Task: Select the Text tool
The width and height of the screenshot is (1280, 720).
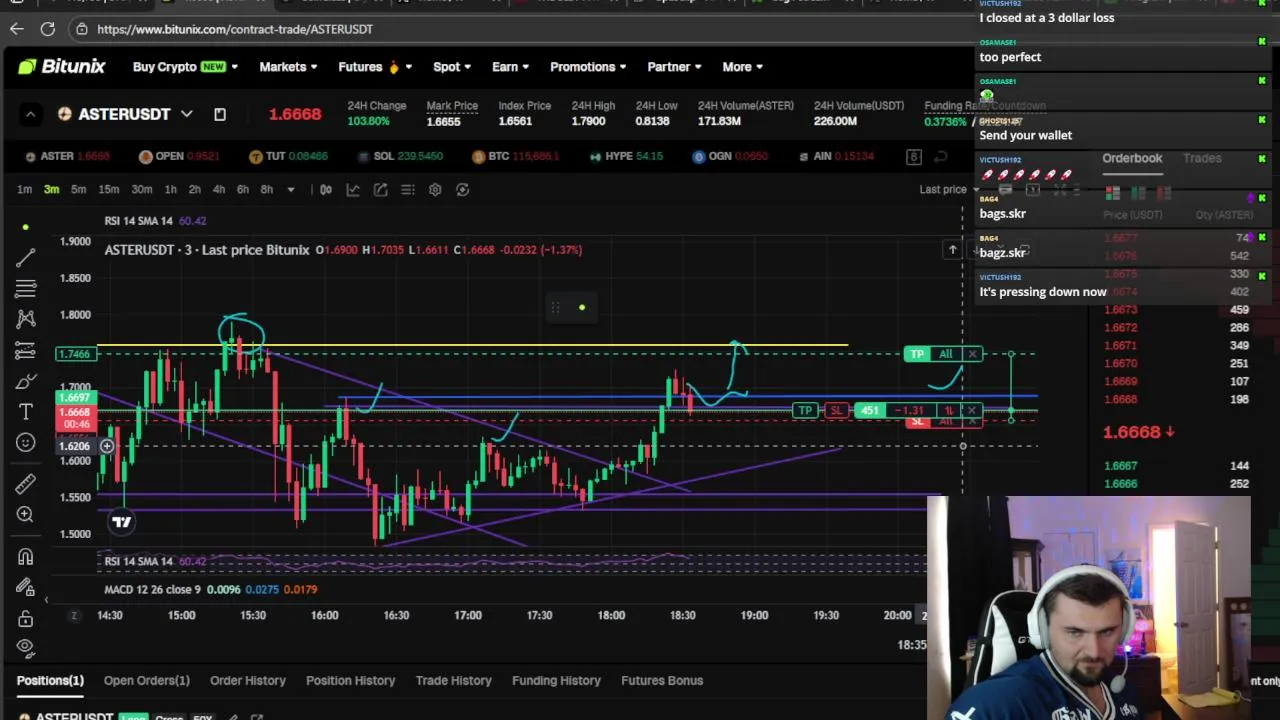Action: [x=26, y=411]
